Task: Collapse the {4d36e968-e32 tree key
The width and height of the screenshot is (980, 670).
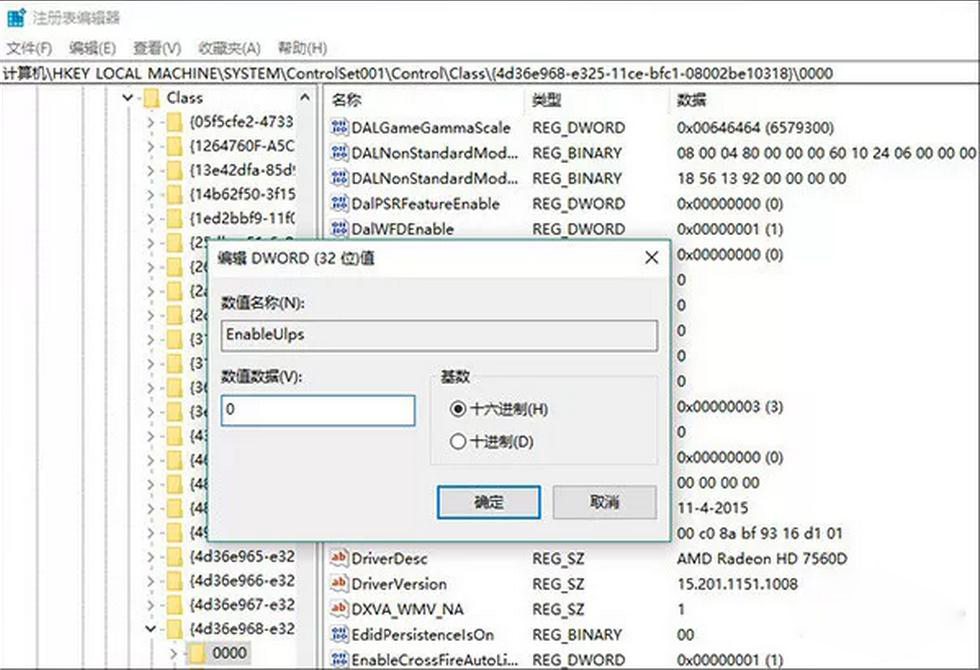Action: click(151, 629)
